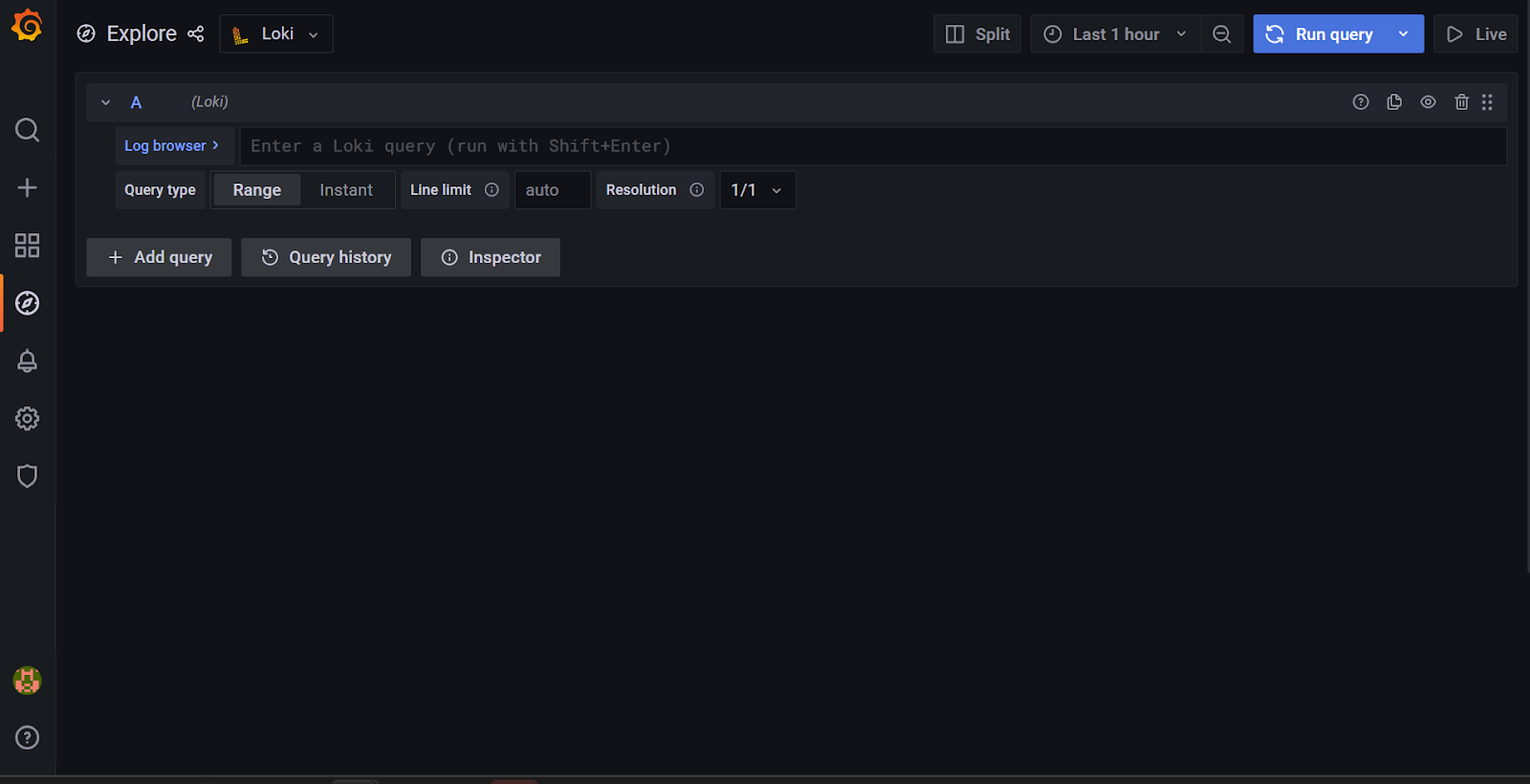Click the Grafana logo home icon
Image resolution: width=1530 pixels, height=784 pixels.
(x=27, y=26)
